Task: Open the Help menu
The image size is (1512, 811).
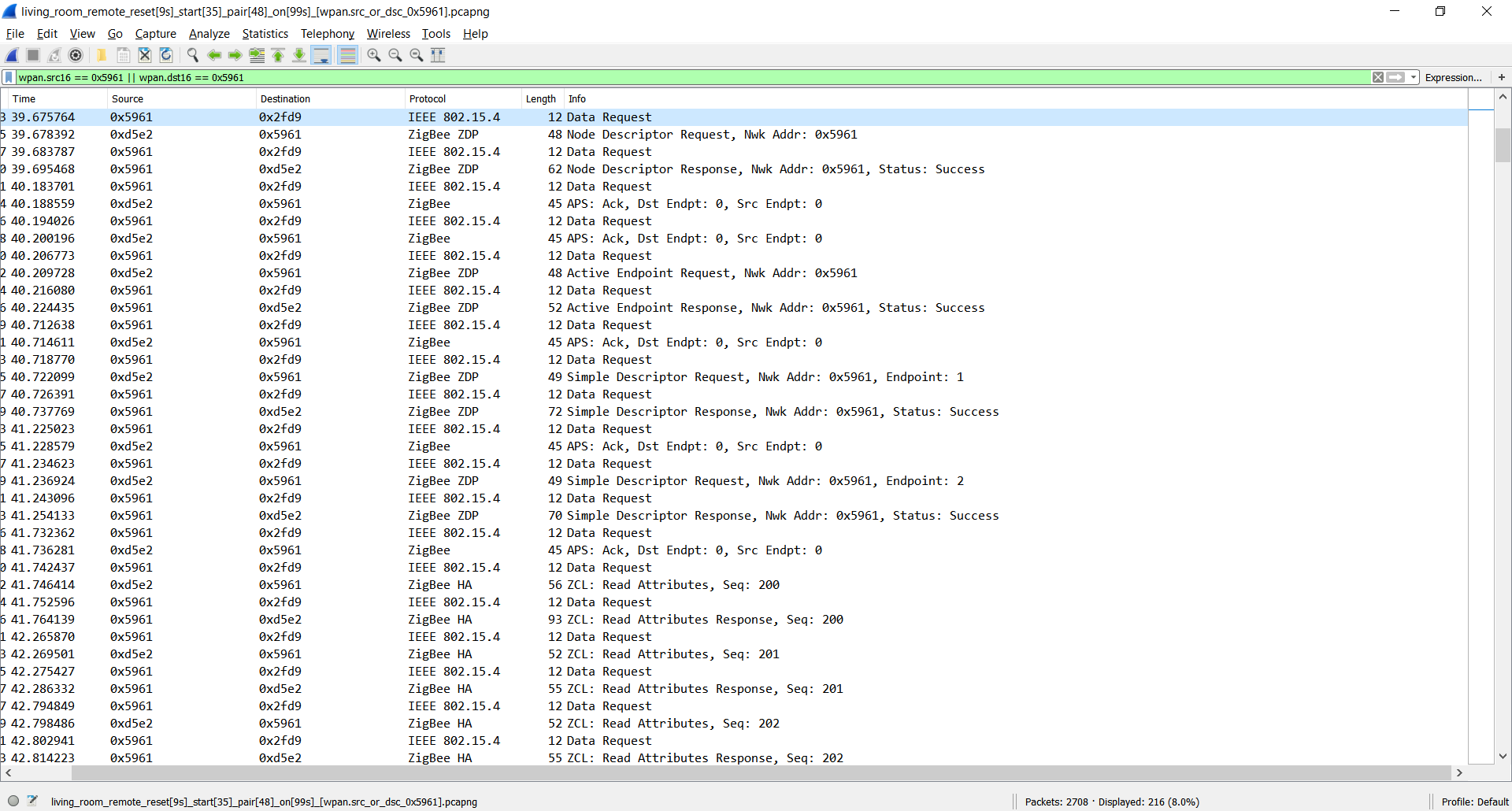Action: pos(475,34)
